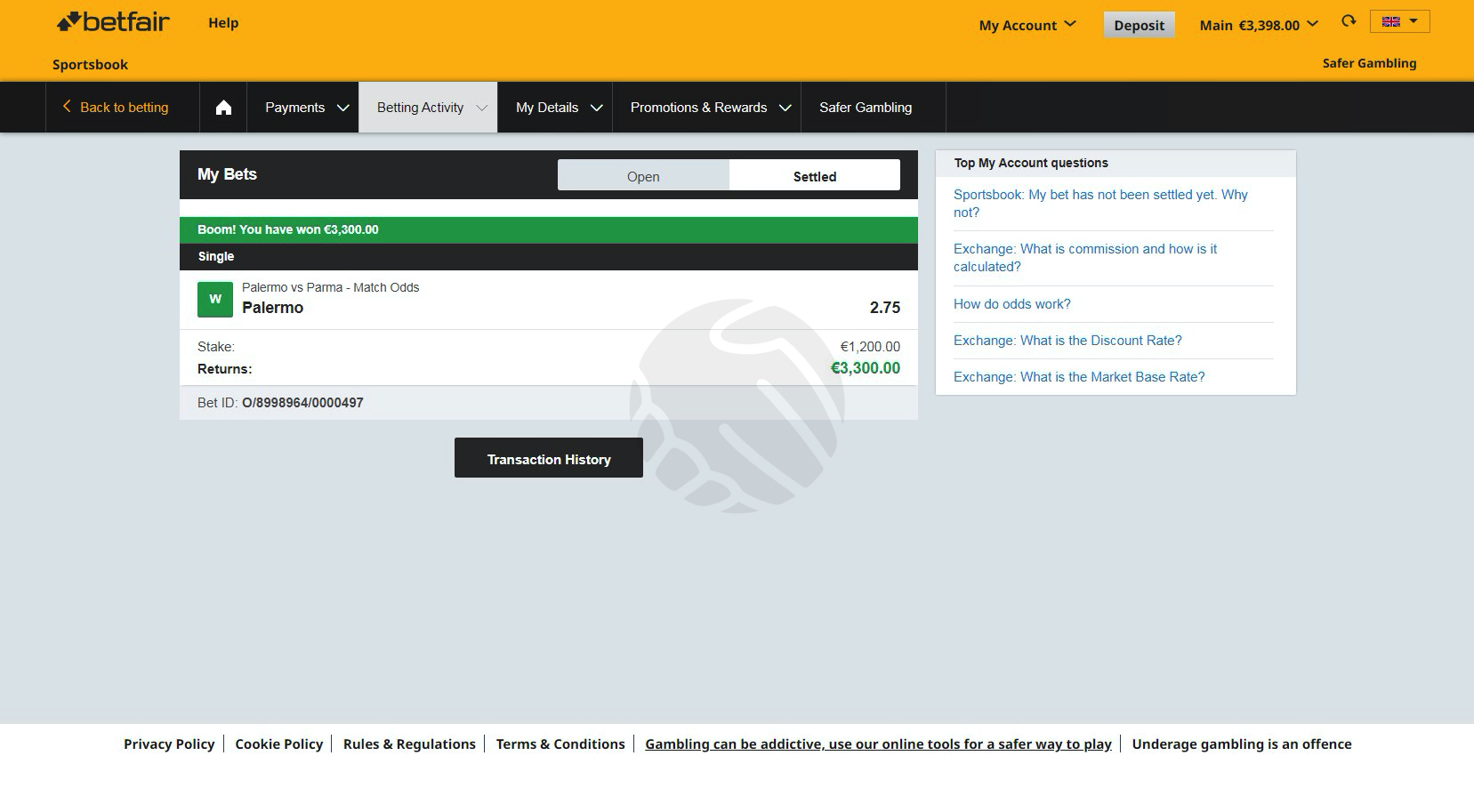Screen dimensions: 1474x812
Task: Open the Betting Activity menu
Action: (x=428, y=108)
